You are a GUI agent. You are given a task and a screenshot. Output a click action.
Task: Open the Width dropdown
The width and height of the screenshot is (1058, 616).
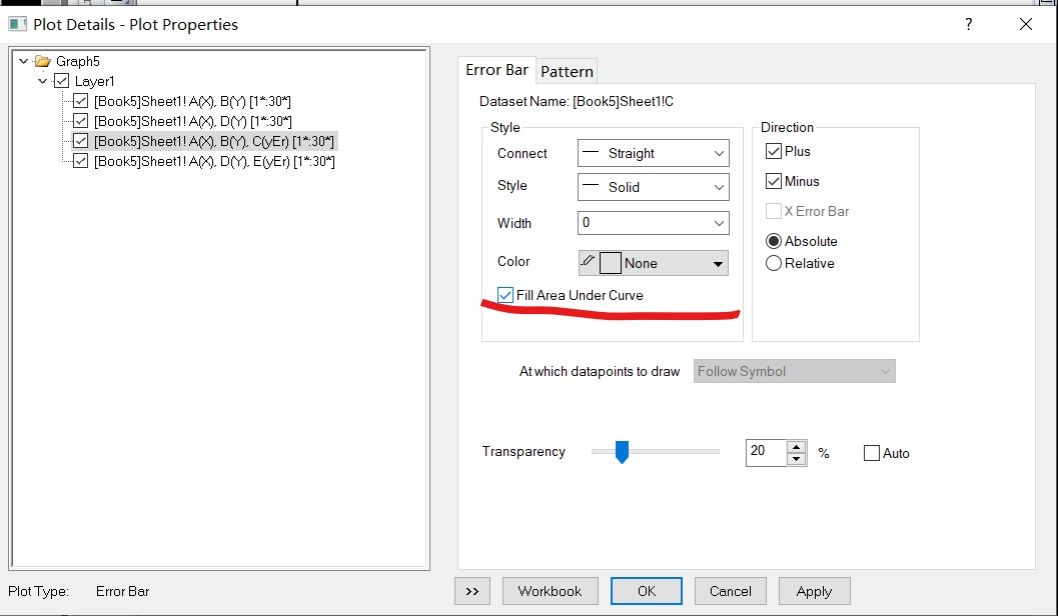pos(653,223)
